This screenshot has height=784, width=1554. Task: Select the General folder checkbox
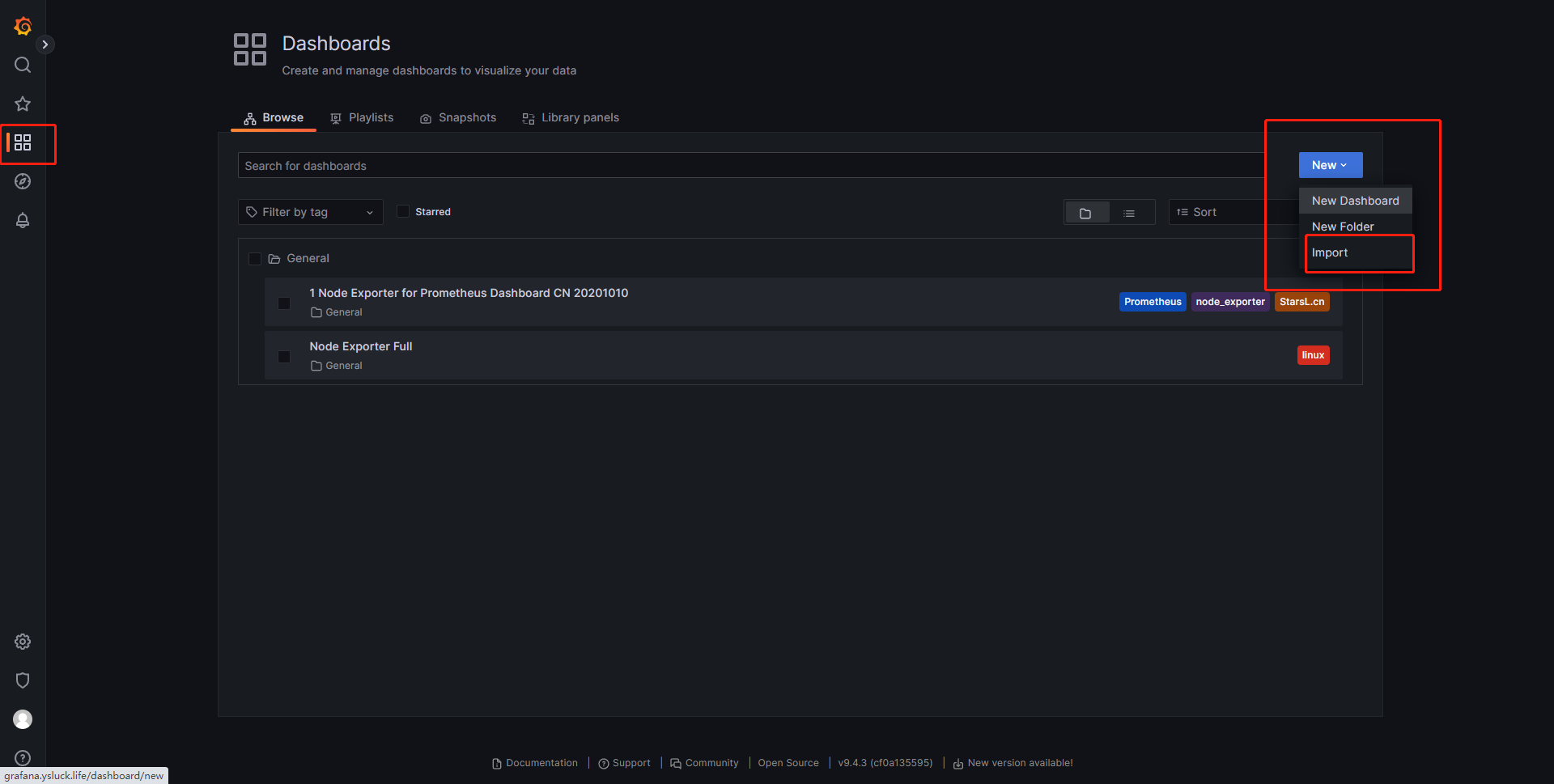click(x=255, y=259)
